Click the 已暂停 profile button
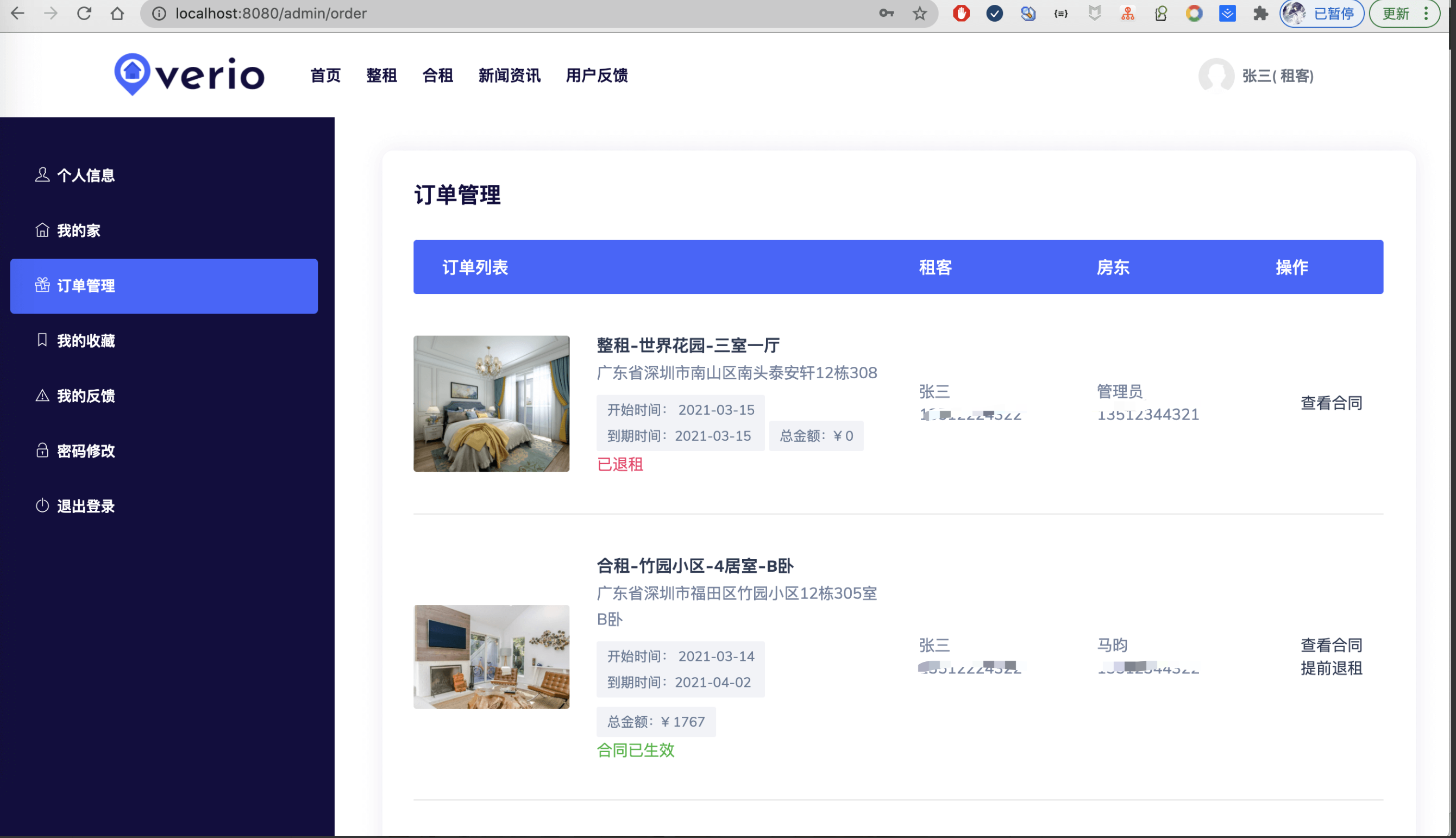This screenshot has width=1456, height=838. coord(1321,13)
